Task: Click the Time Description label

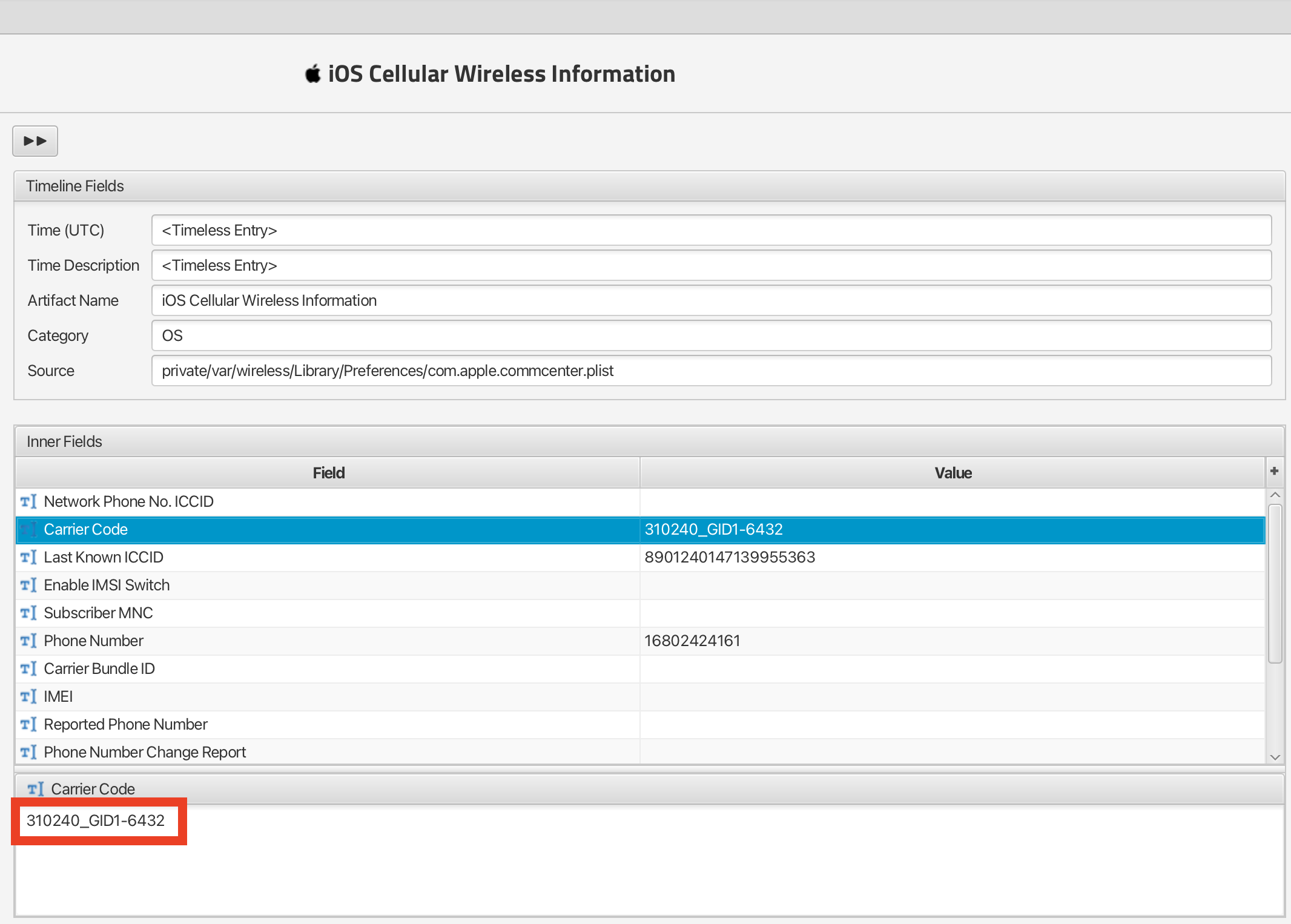Action: coord(84,265)
